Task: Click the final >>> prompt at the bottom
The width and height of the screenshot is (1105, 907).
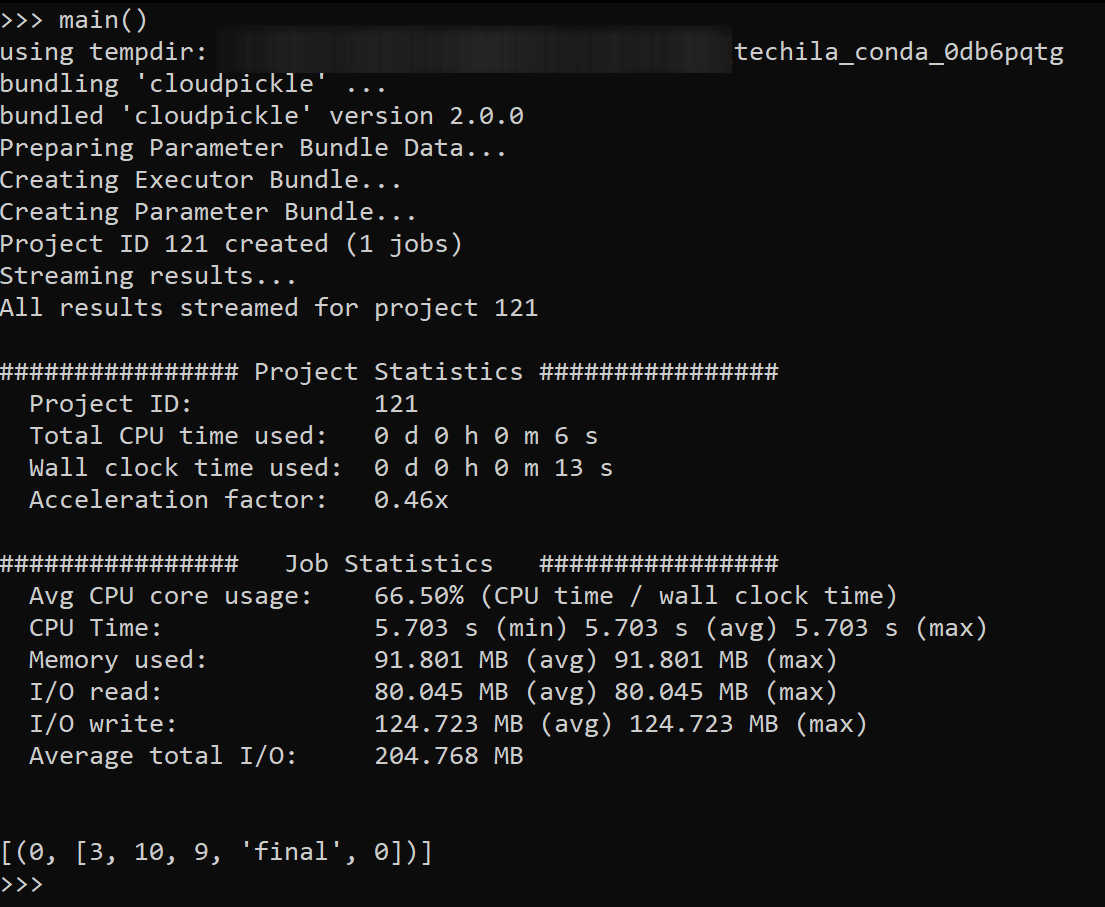Action: coord(22,884)
